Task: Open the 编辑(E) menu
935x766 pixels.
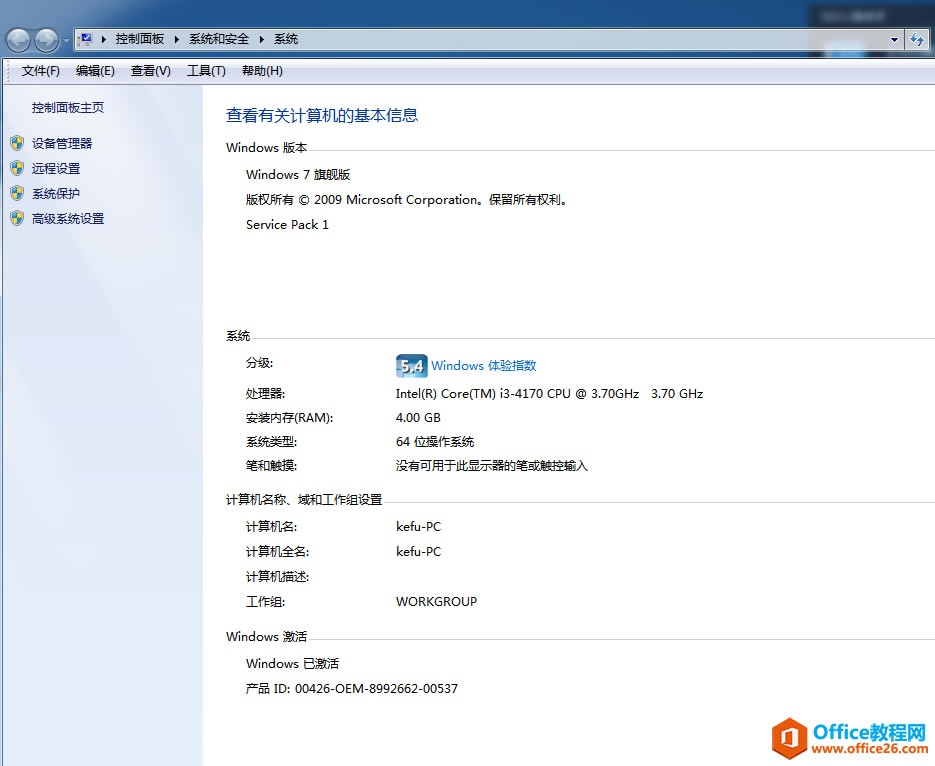Action: (x=95, y=71)
